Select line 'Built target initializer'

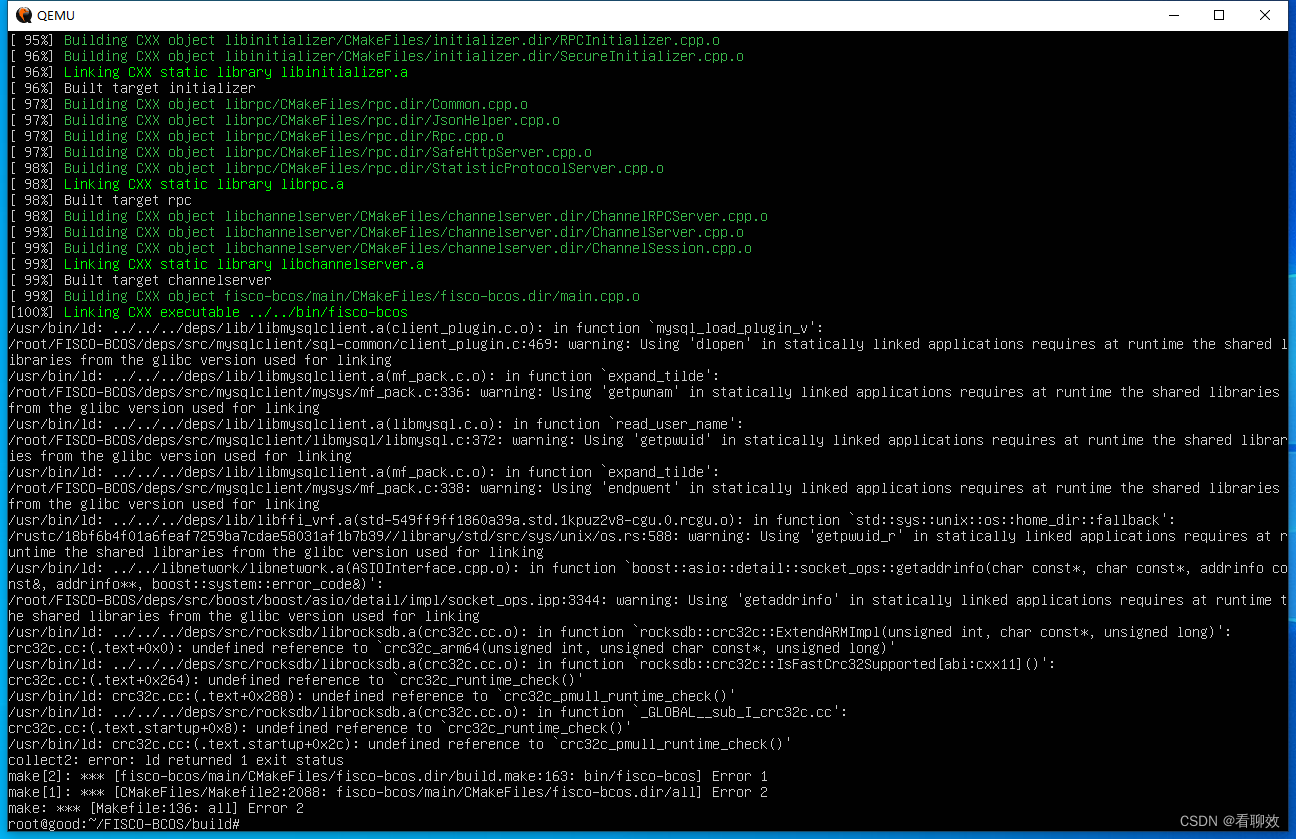pyautogui.click(x=132, y=88)
